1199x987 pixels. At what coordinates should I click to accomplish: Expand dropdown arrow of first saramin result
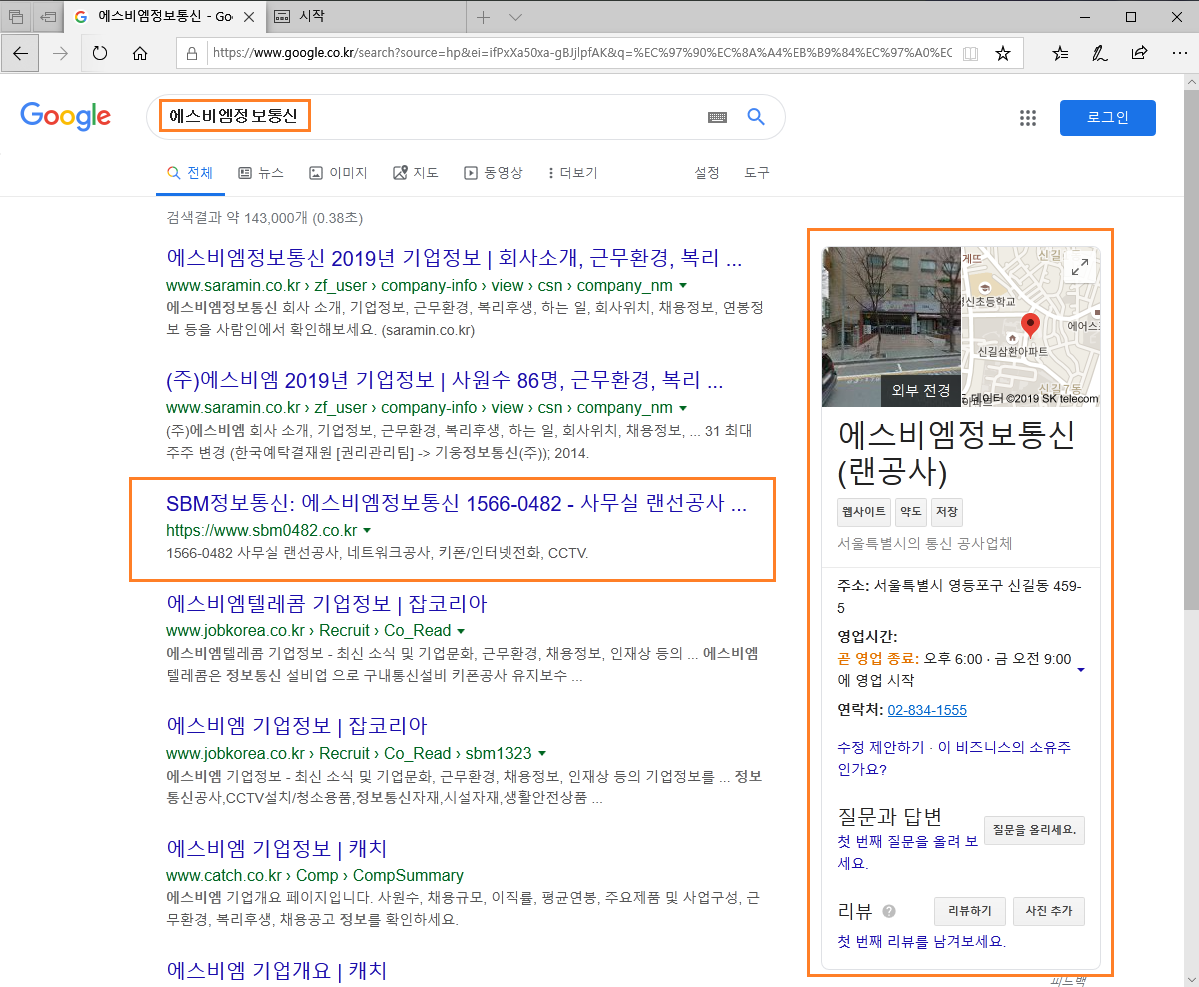tap(683, 286)
